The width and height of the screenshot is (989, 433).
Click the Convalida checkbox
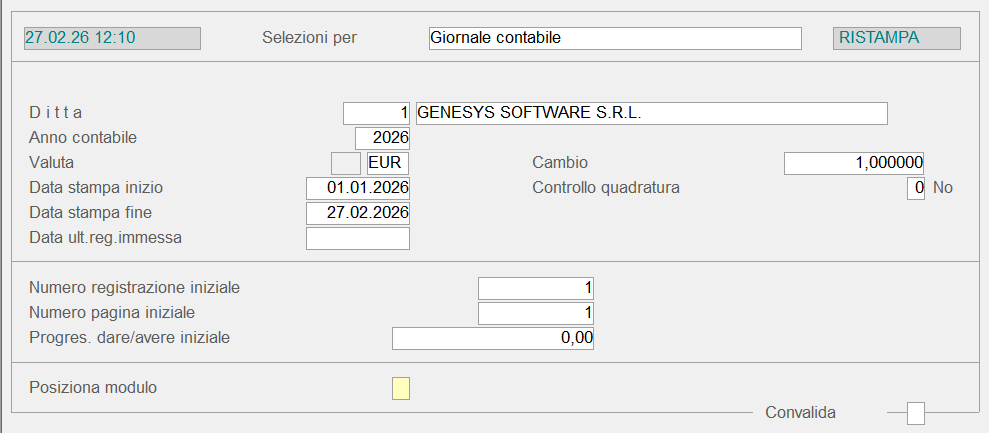(x=916, y=413)
